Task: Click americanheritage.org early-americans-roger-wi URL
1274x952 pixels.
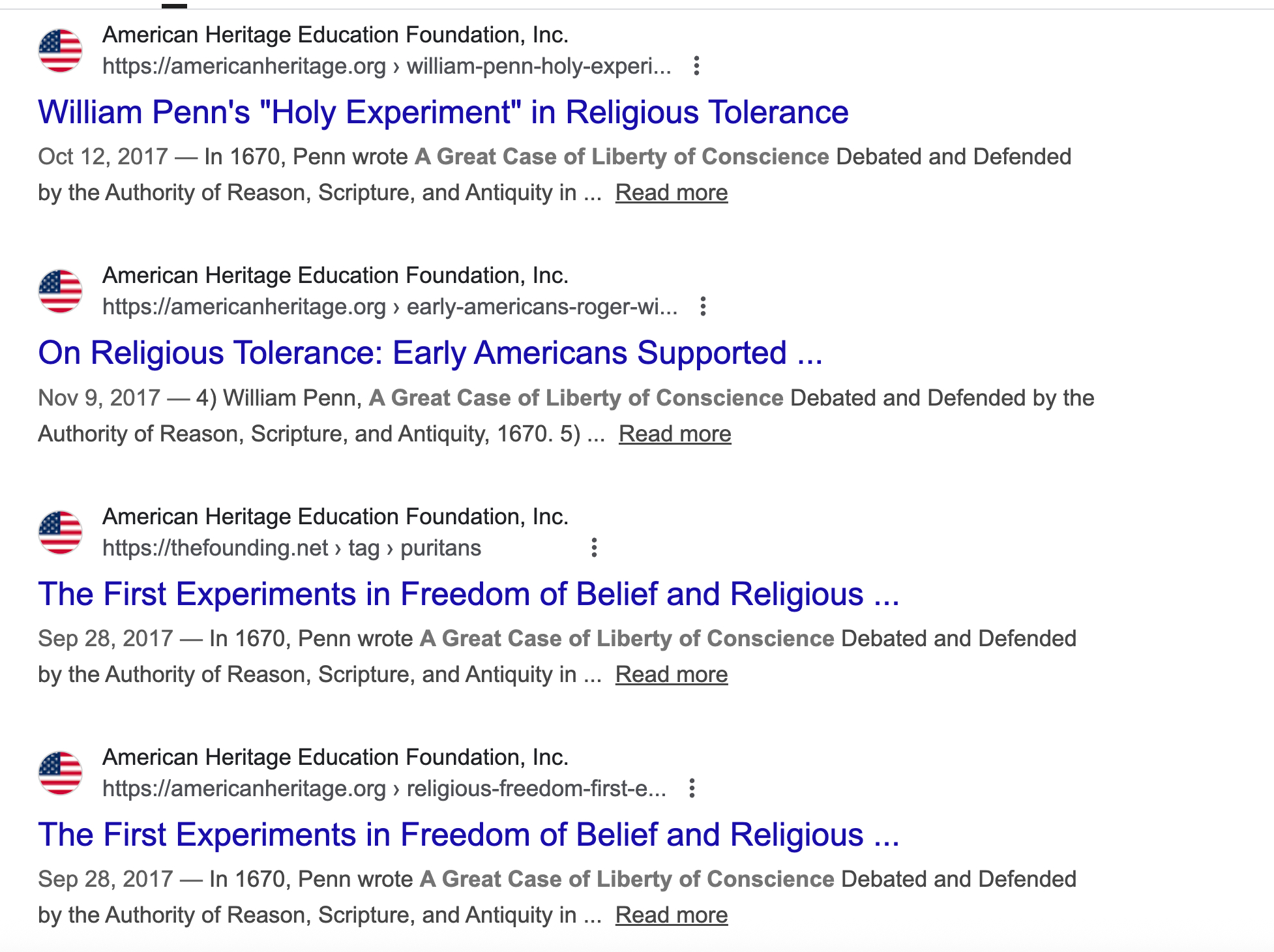Action: pyautogui.click(x=390, y=306)
